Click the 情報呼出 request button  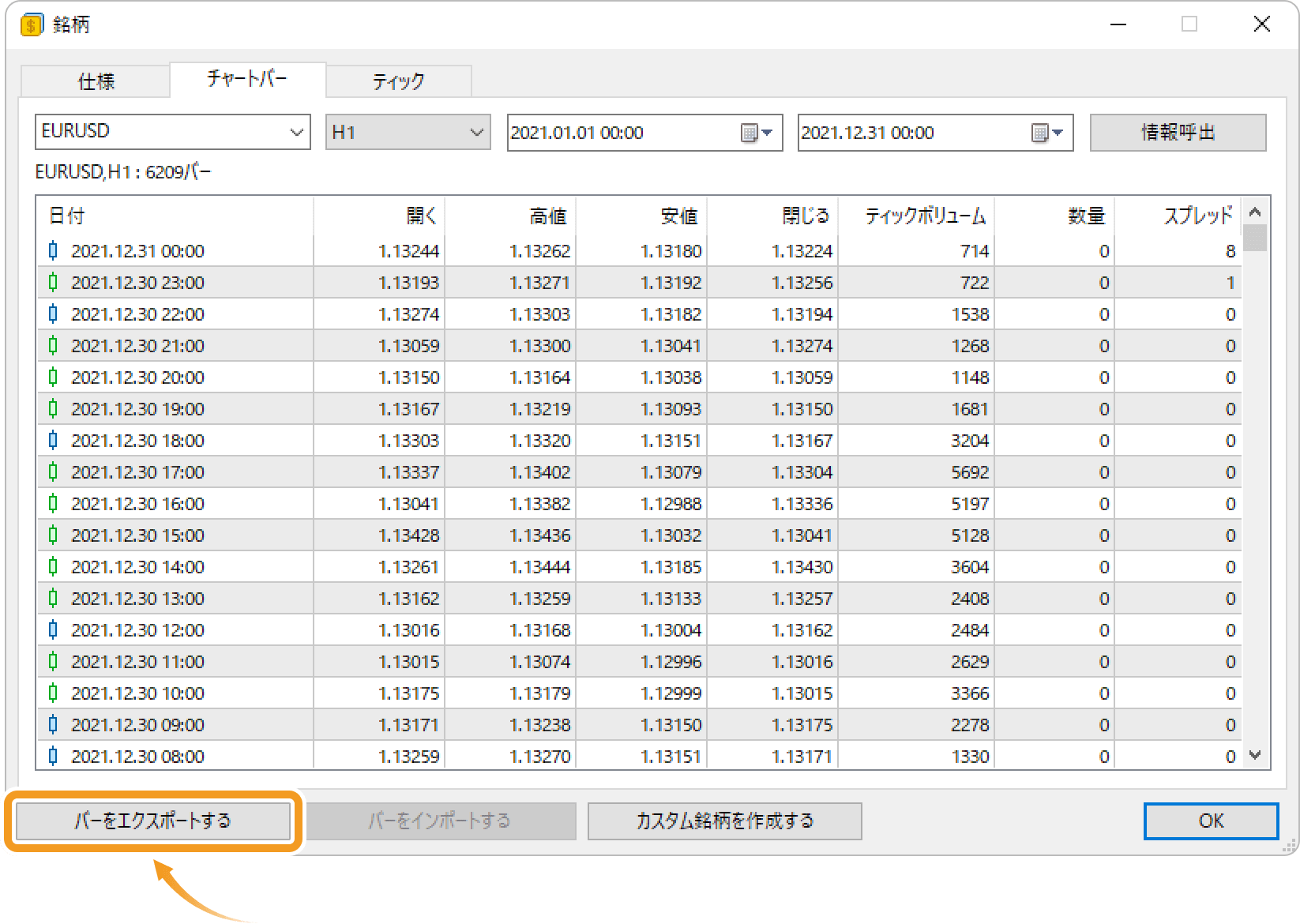click(1178, 133)
